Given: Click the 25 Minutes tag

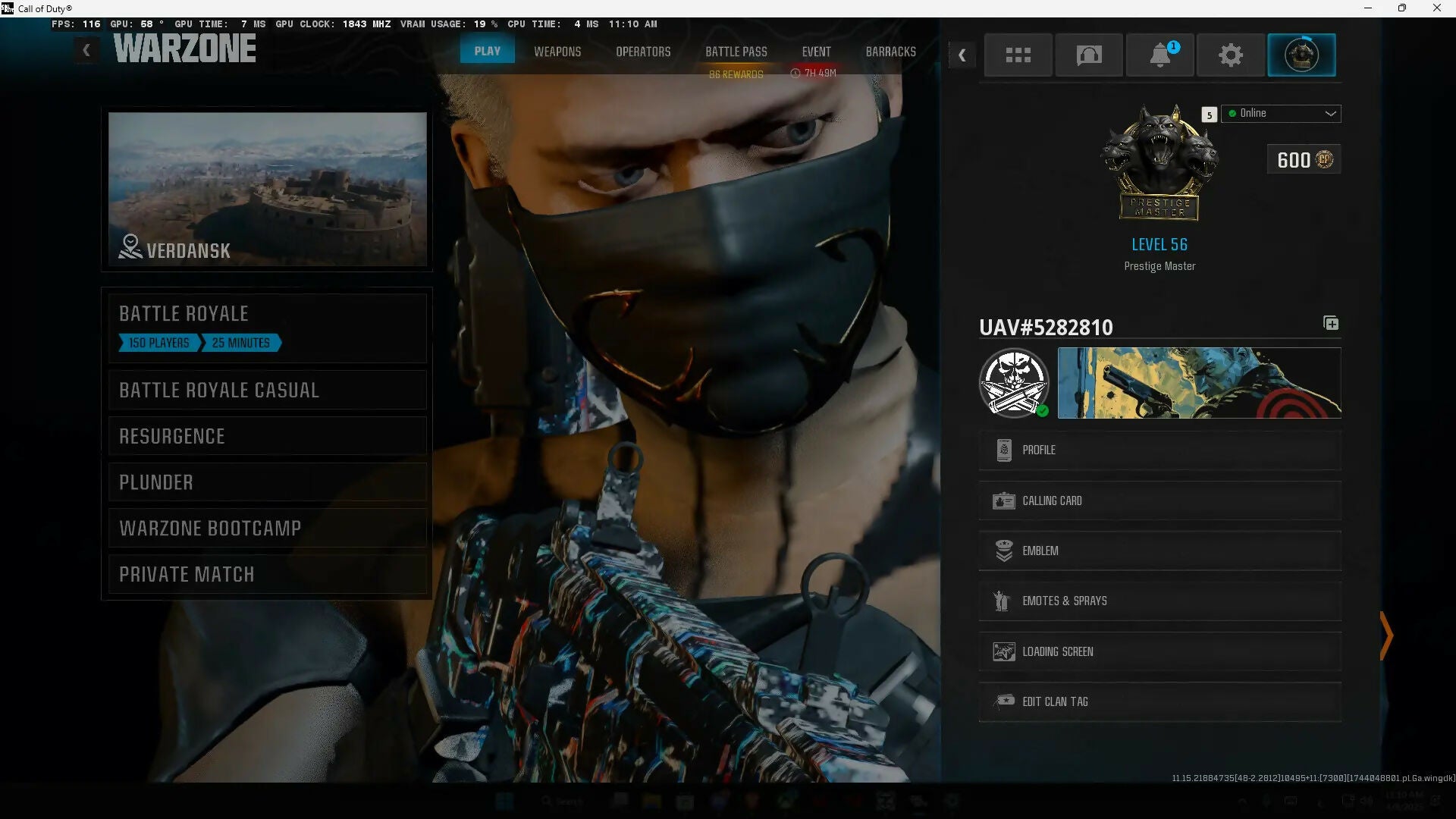Looking at the screenshot, I should coord(241,343).
